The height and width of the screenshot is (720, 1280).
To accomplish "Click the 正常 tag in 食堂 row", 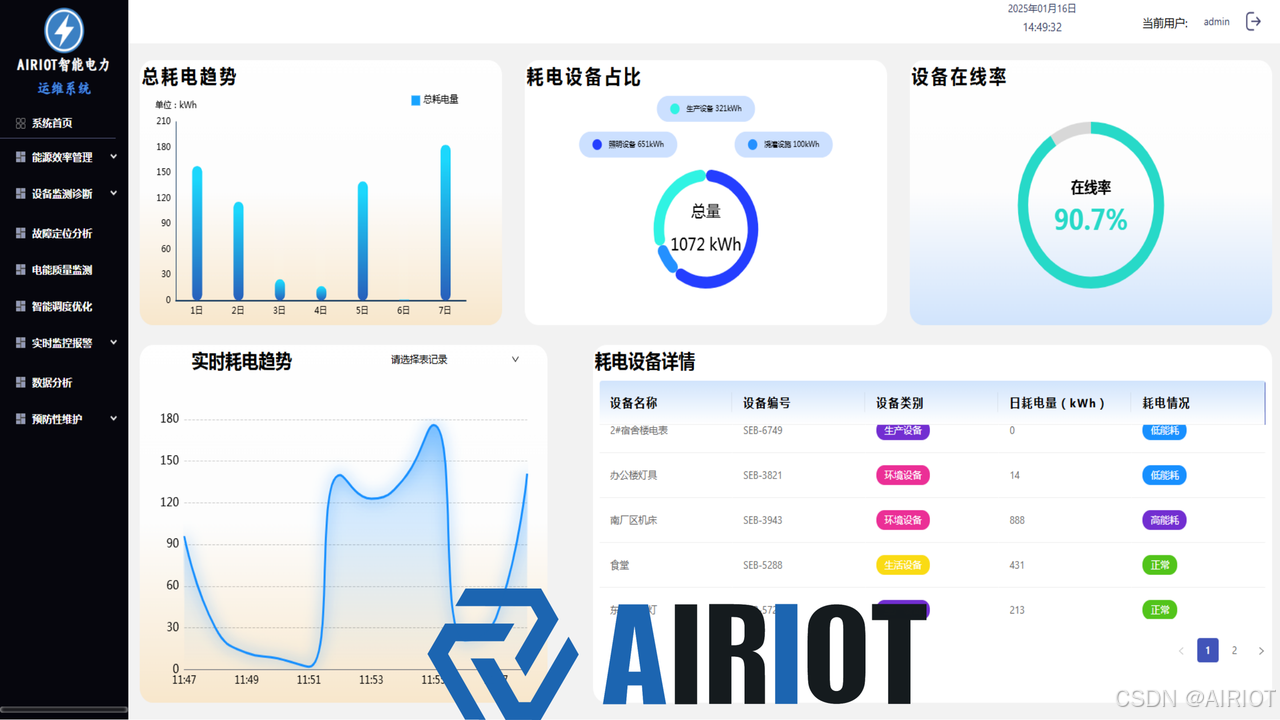I will point(1160,565).
